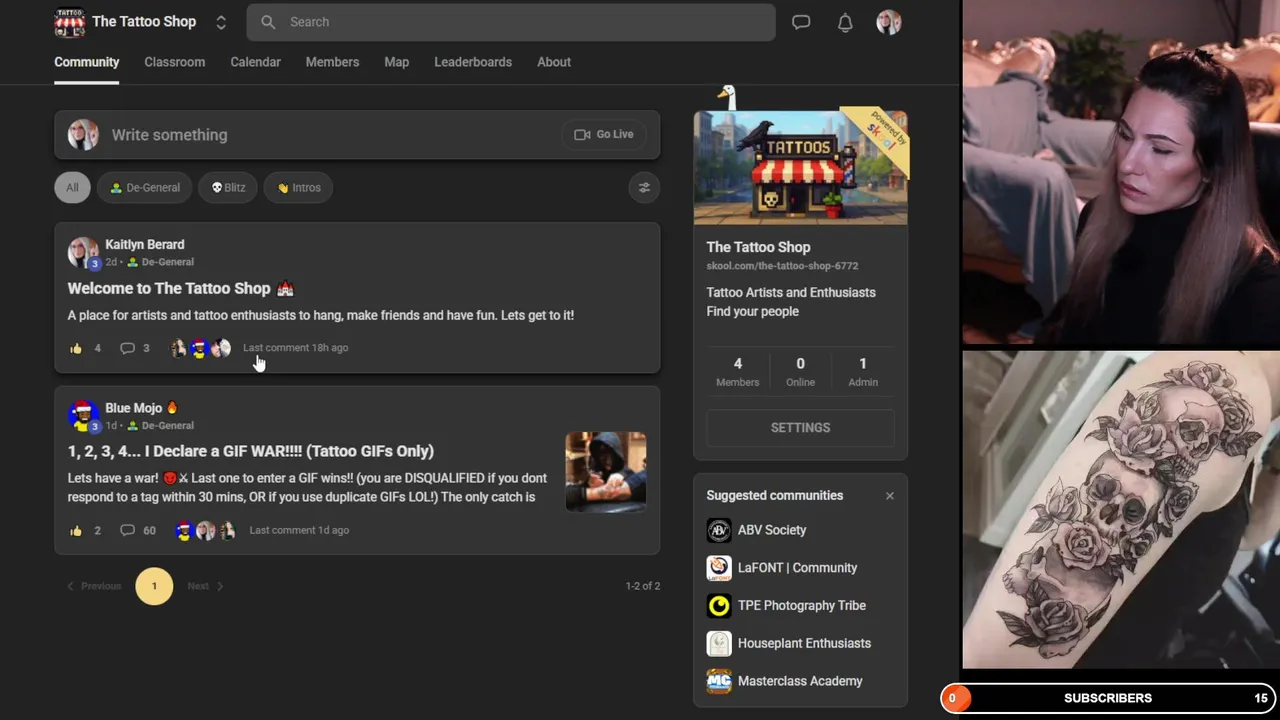Close the Suggested communities panel
The width and height of the screenshot is (1280, 720).
click(x=889, y=496)
